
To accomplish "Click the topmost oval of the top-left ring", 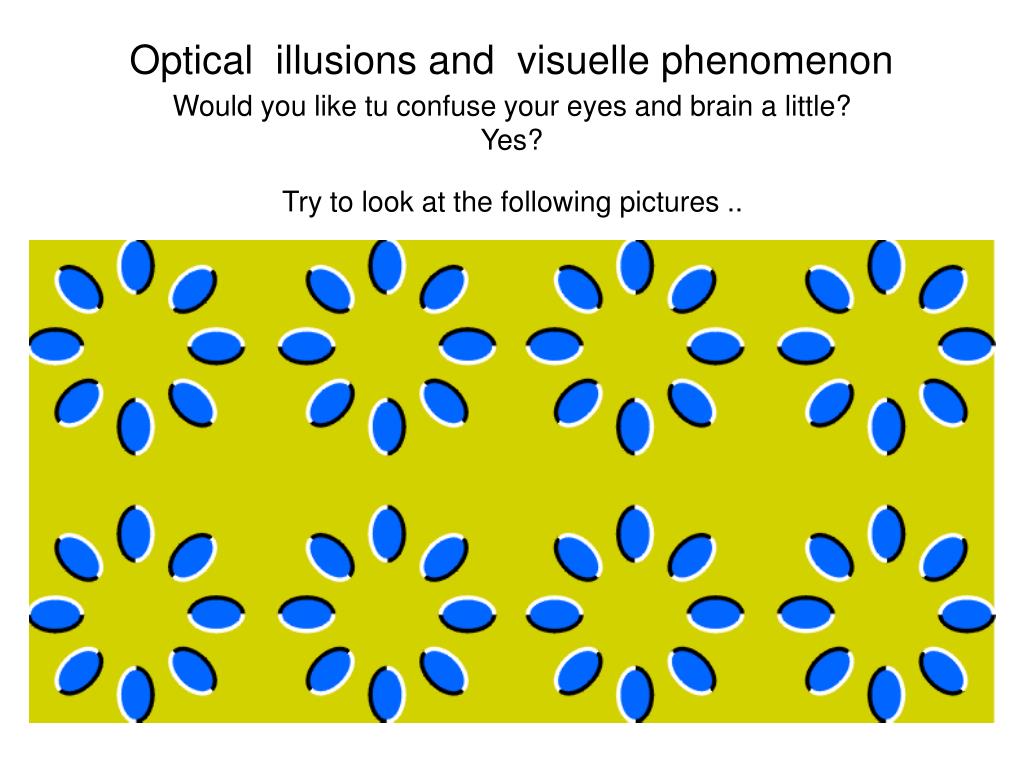I will (136, 266).
